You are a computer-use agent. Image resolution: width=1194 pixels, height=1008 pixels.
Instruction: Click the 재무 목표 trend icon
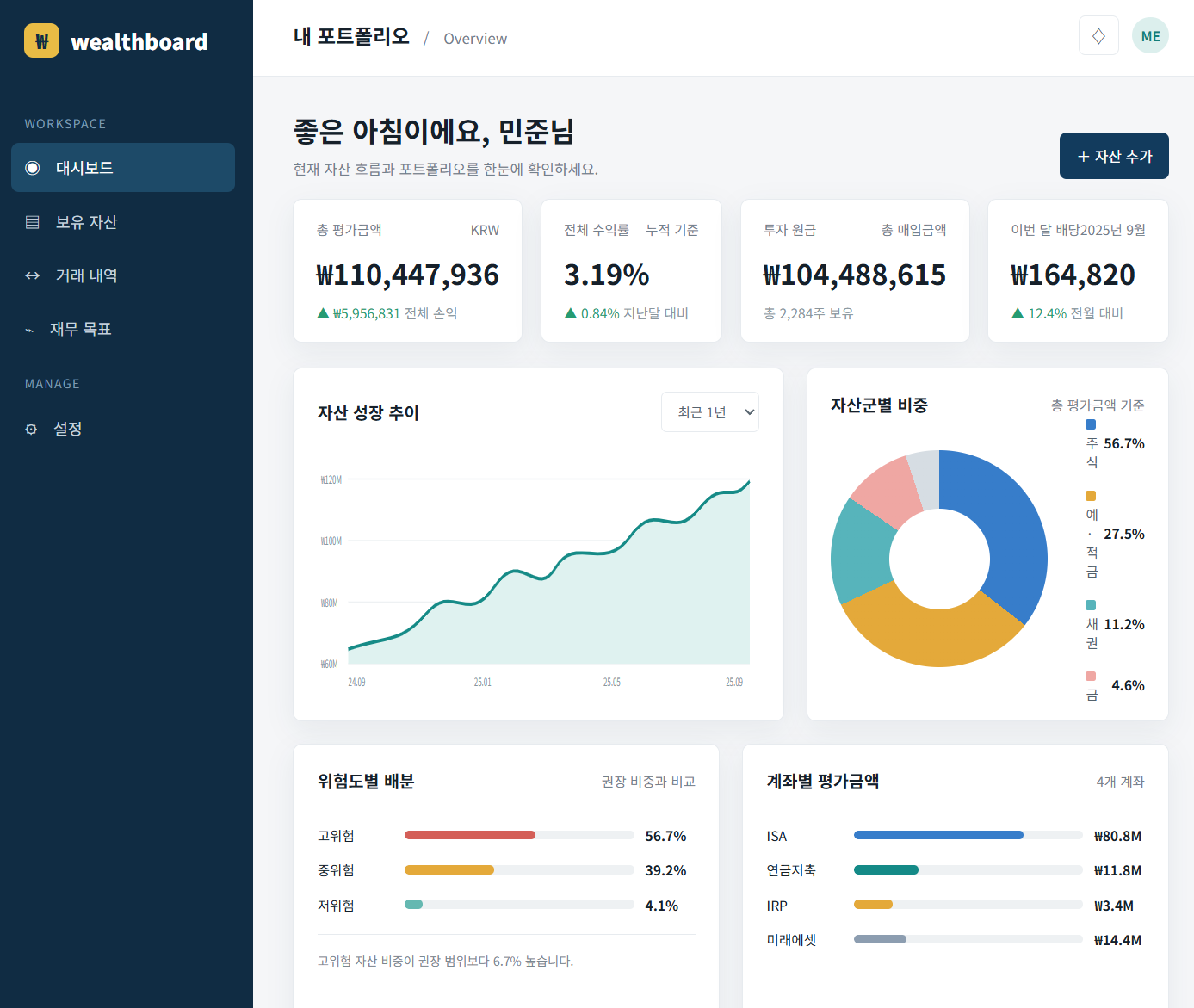click(29, 330)
